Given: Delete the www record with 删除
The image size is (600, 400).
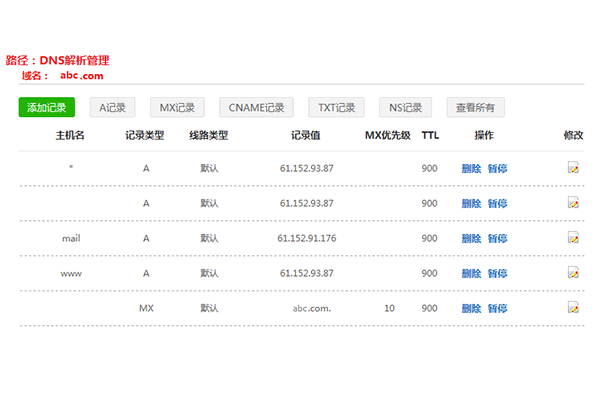Looking at the screenshot, I should click(x=471, y=273).
